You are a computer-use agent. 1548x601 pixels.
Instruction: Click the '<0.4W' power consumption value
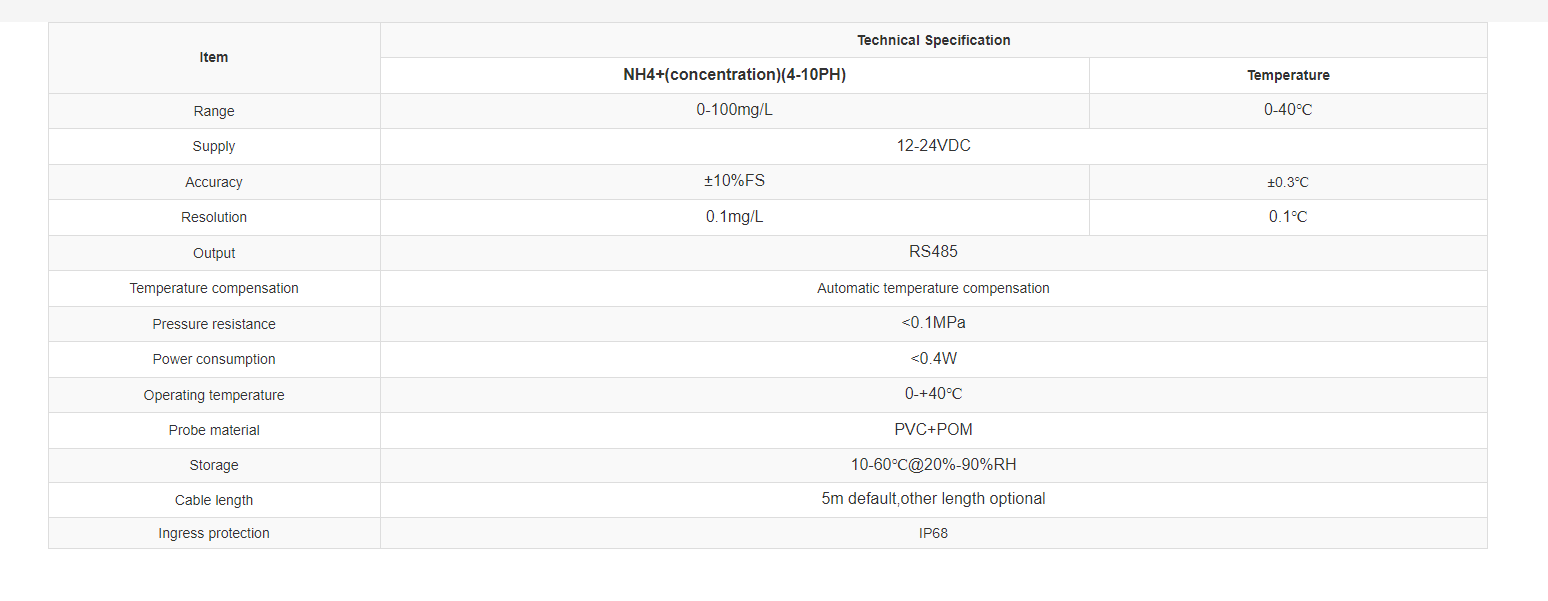[x=933, y=359]
